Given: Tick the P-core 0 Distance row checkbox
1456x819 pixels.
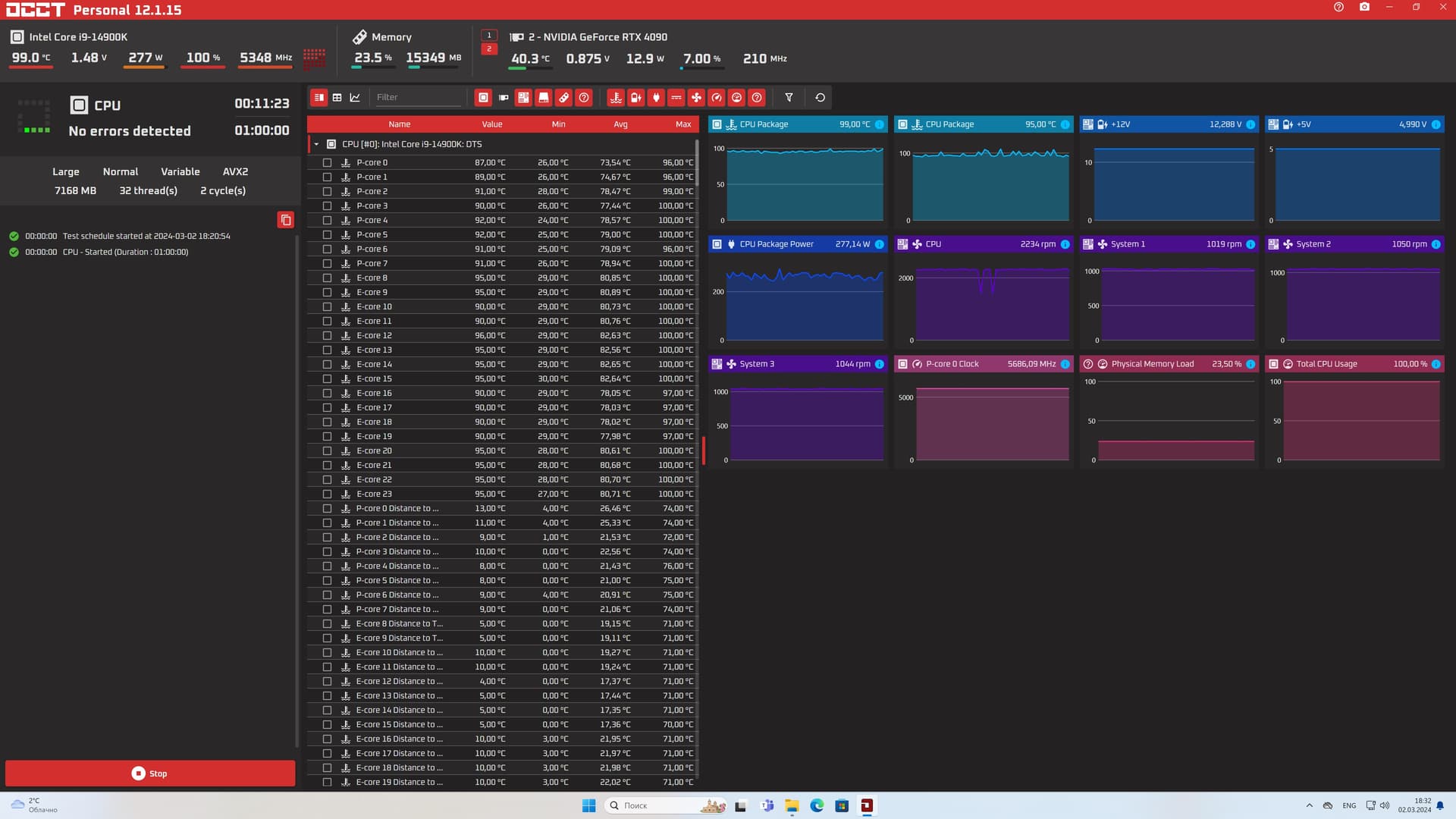Looking at the screenshot, I should (x=328, y=508).
